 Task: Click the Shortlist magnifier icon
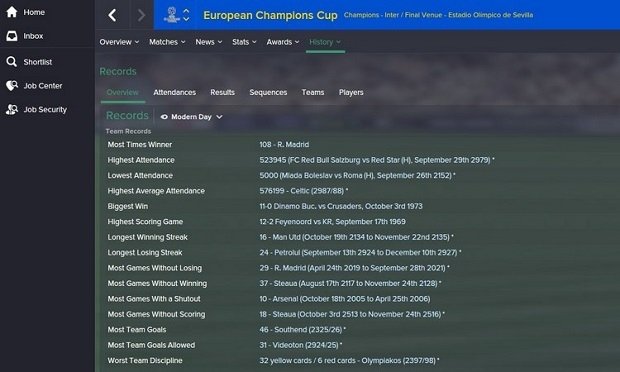click(x=12, y=62)
